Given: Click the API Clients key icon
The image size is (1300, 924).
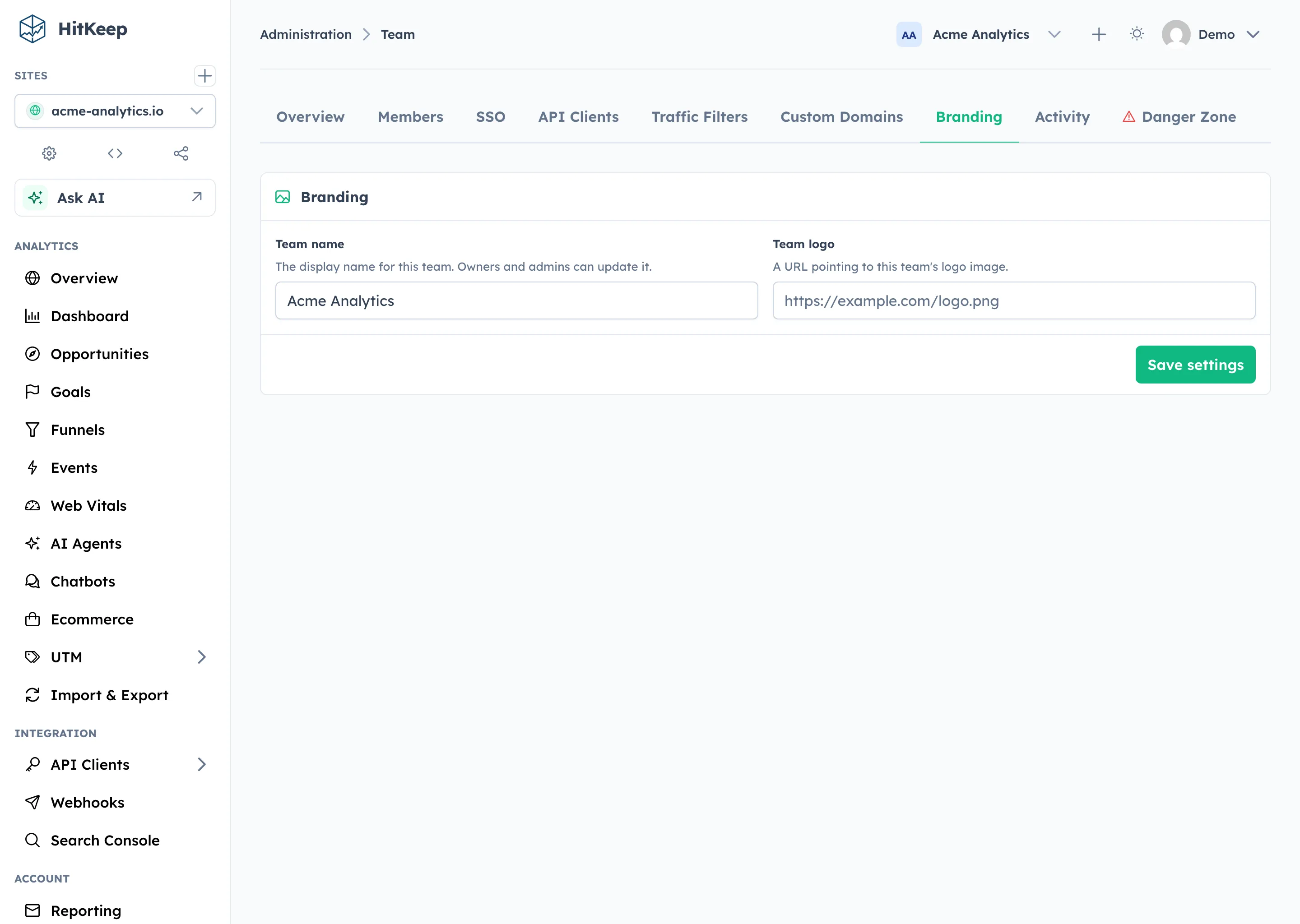Looking at the screenshot, I should [x=32, y=764].
